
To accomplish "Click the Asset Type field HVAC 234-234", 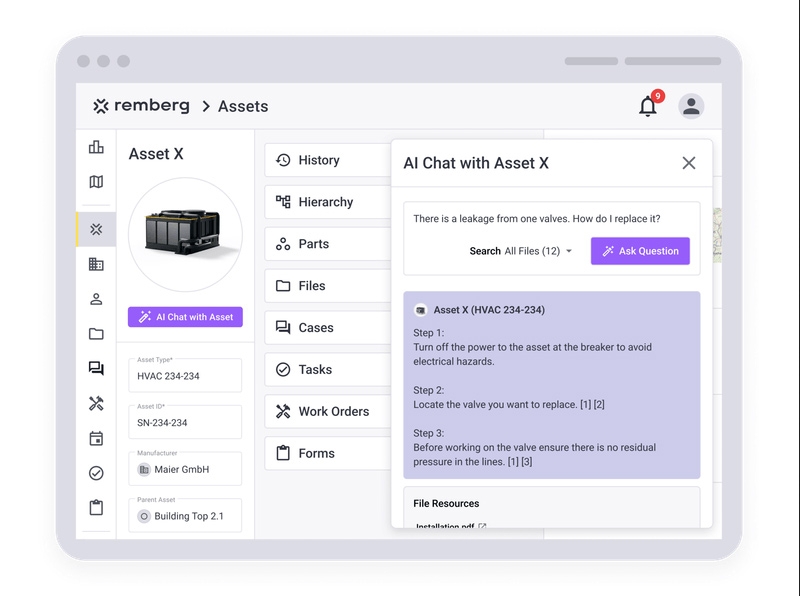I will coord(185,376).
